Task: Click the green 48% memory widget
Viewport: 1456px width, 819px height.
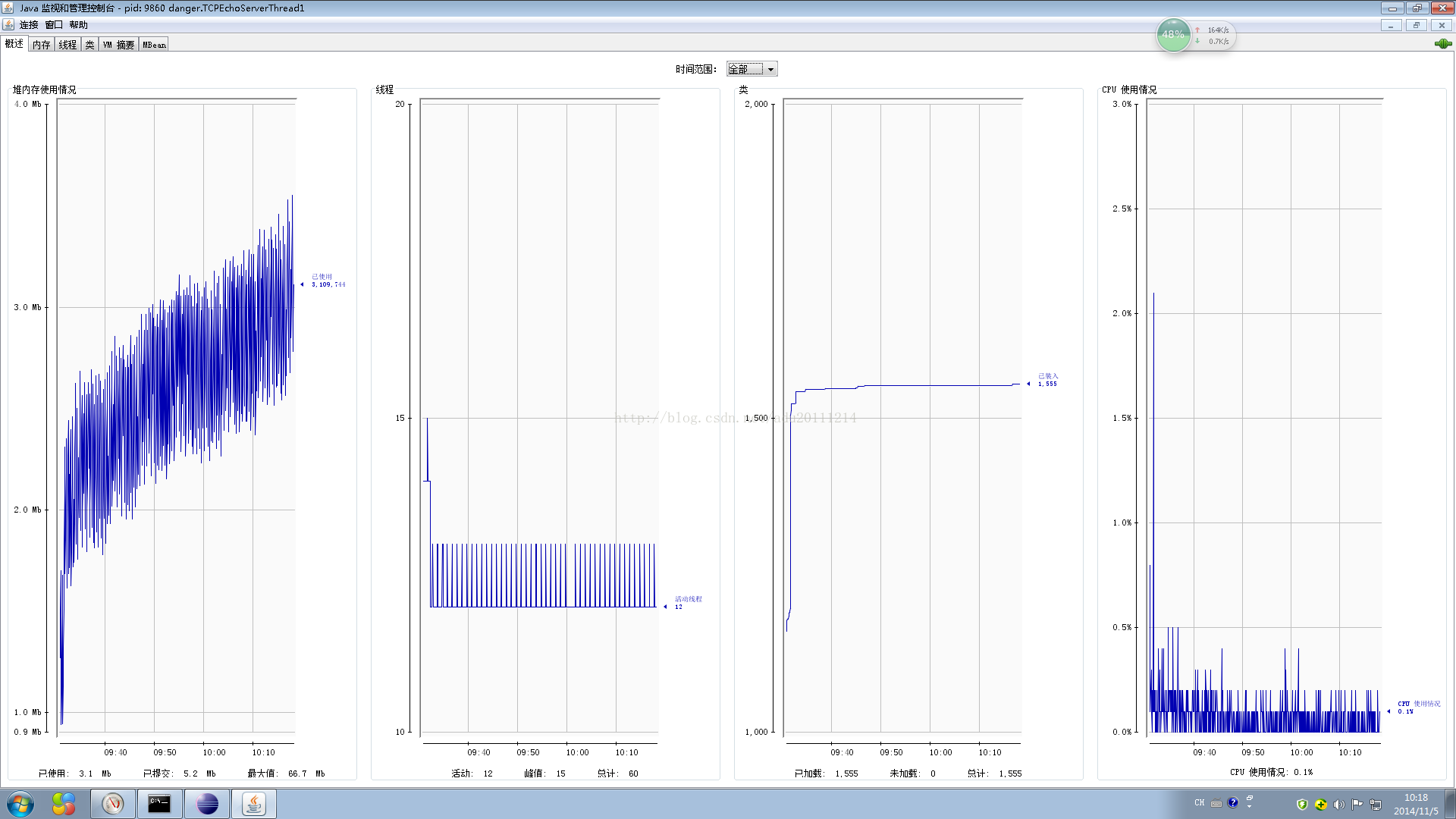Action: [x=1173, y=35]
